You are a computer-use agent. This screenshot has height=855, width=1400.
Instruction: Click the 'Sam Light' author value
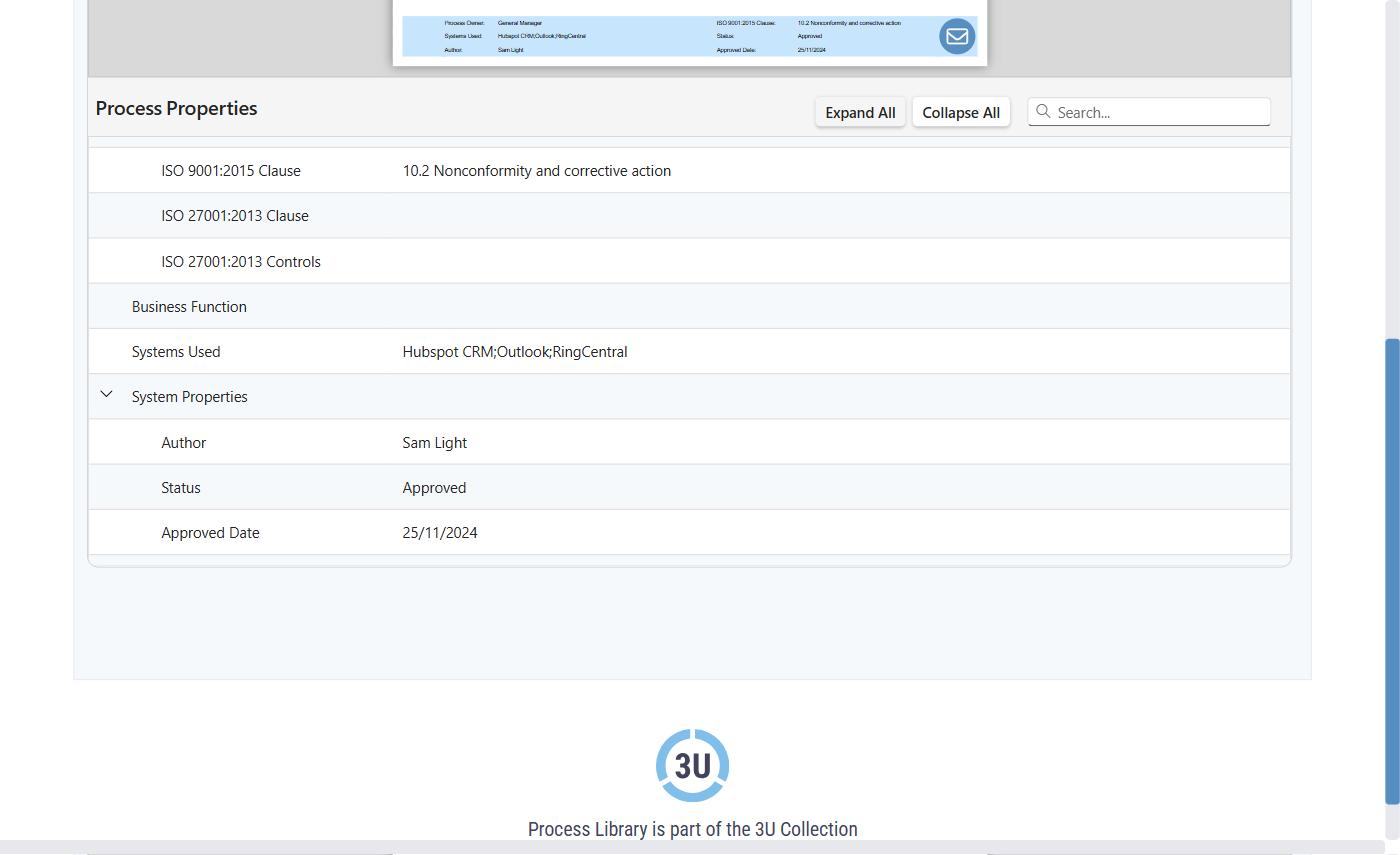435,443
